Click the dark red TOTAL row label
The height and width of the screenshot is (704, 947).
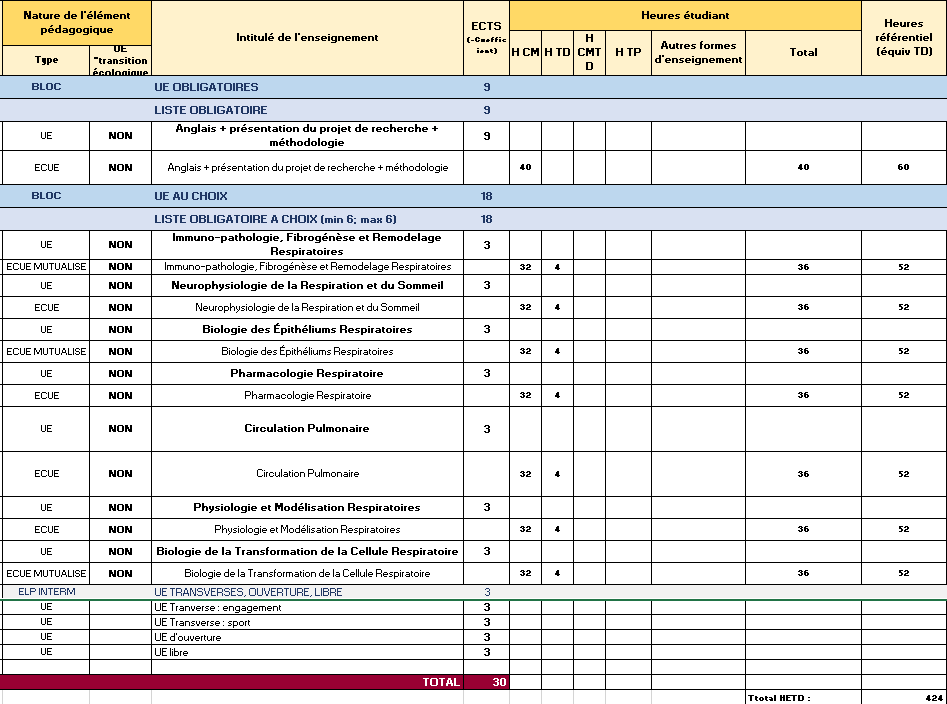(441, 682)
